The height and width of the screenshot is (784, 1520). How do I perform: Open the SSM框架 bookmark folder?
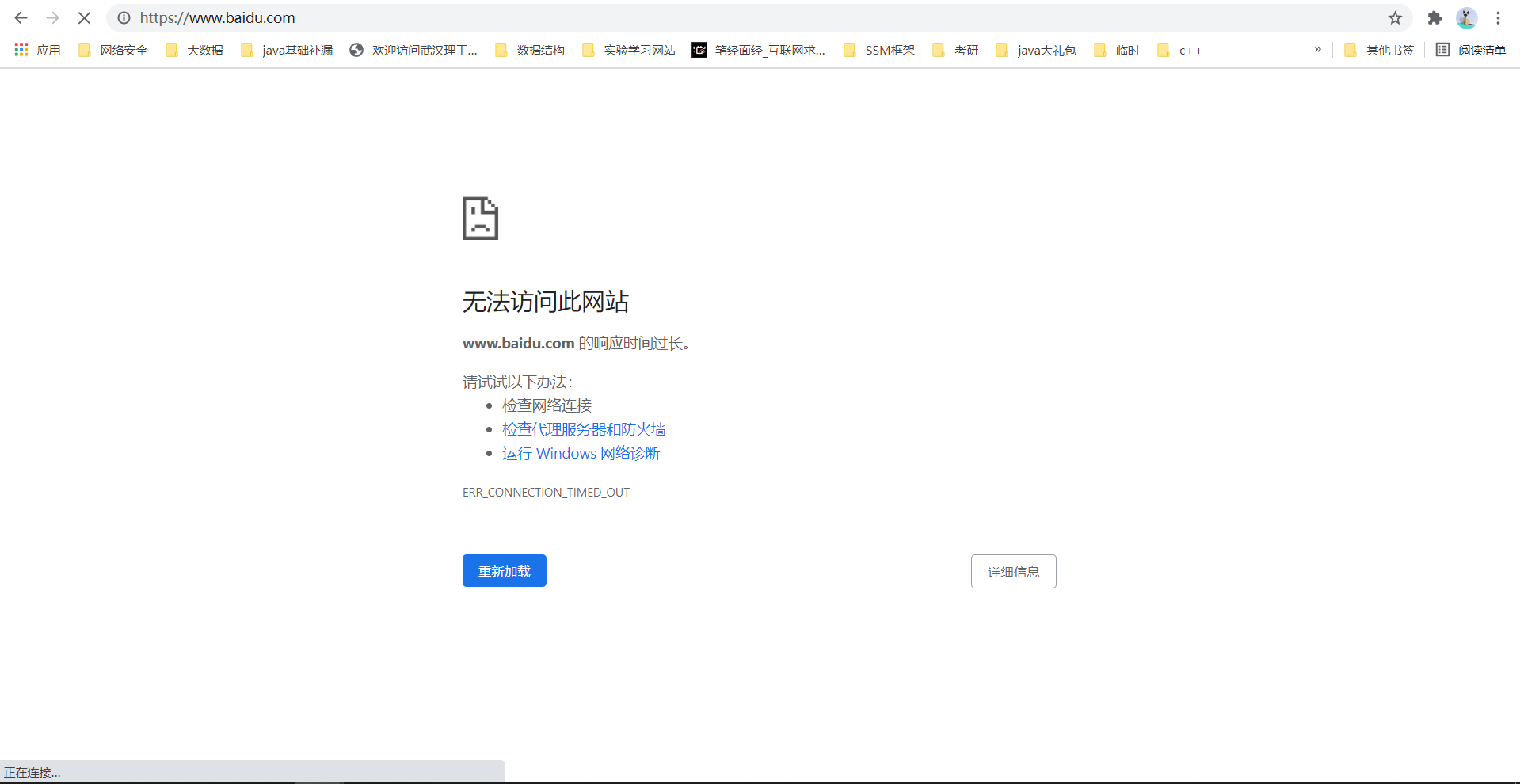click(x=879, y=50)
